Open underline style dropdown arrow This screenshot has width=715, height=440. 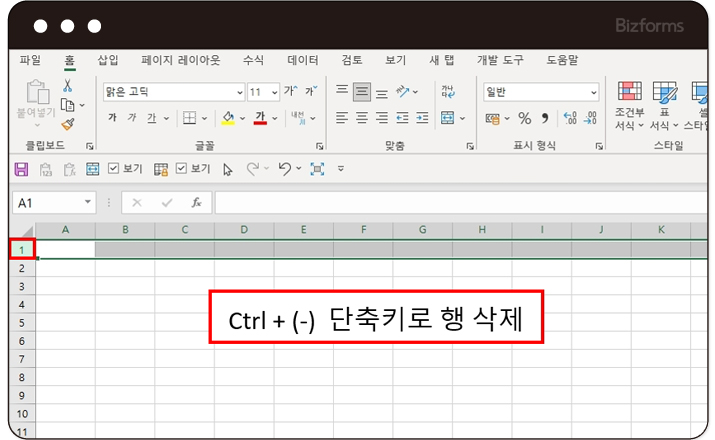166,119
